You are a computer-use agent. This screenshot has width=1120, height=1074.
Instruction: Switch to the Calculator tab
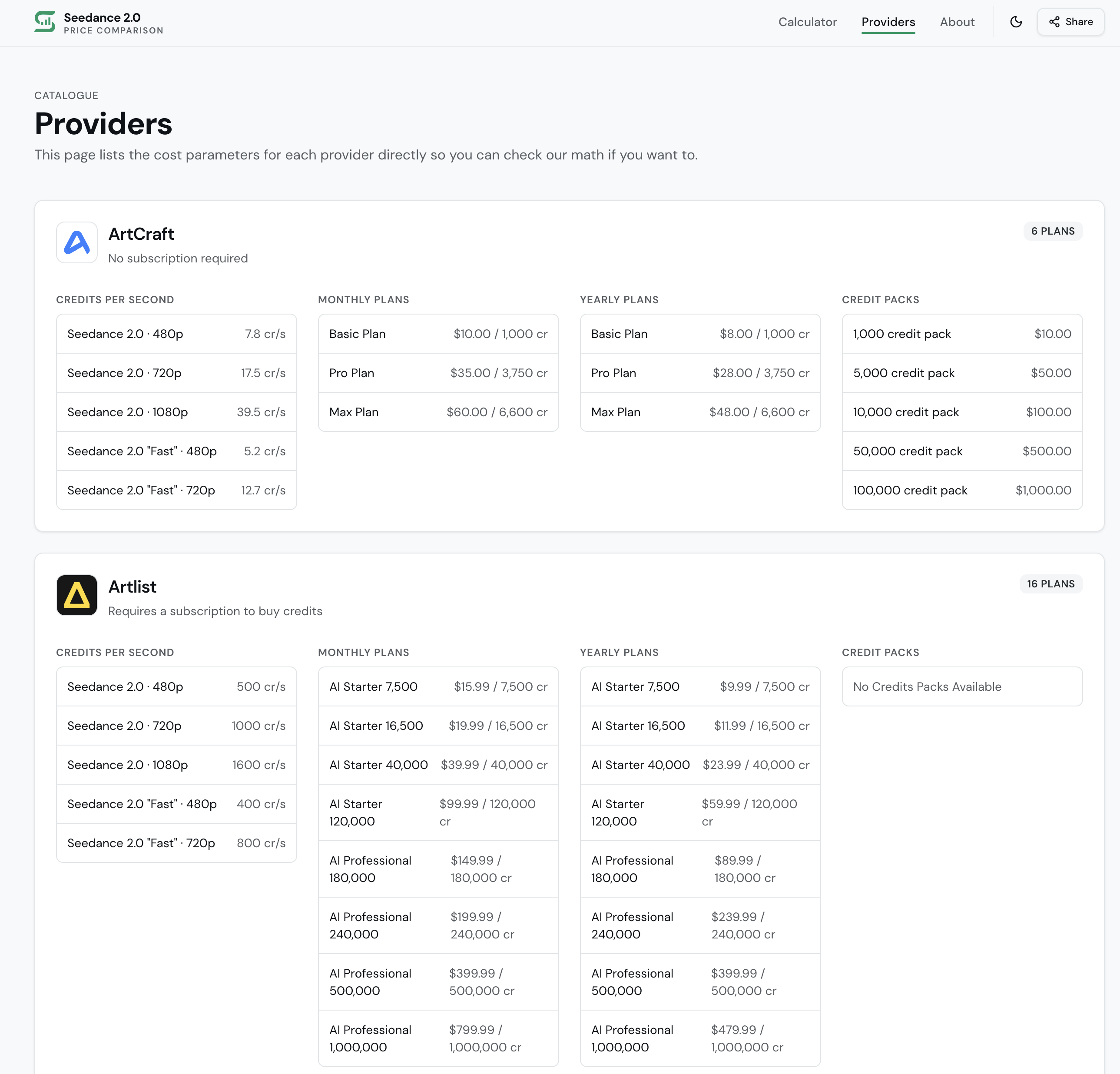(x=808, y=22)
